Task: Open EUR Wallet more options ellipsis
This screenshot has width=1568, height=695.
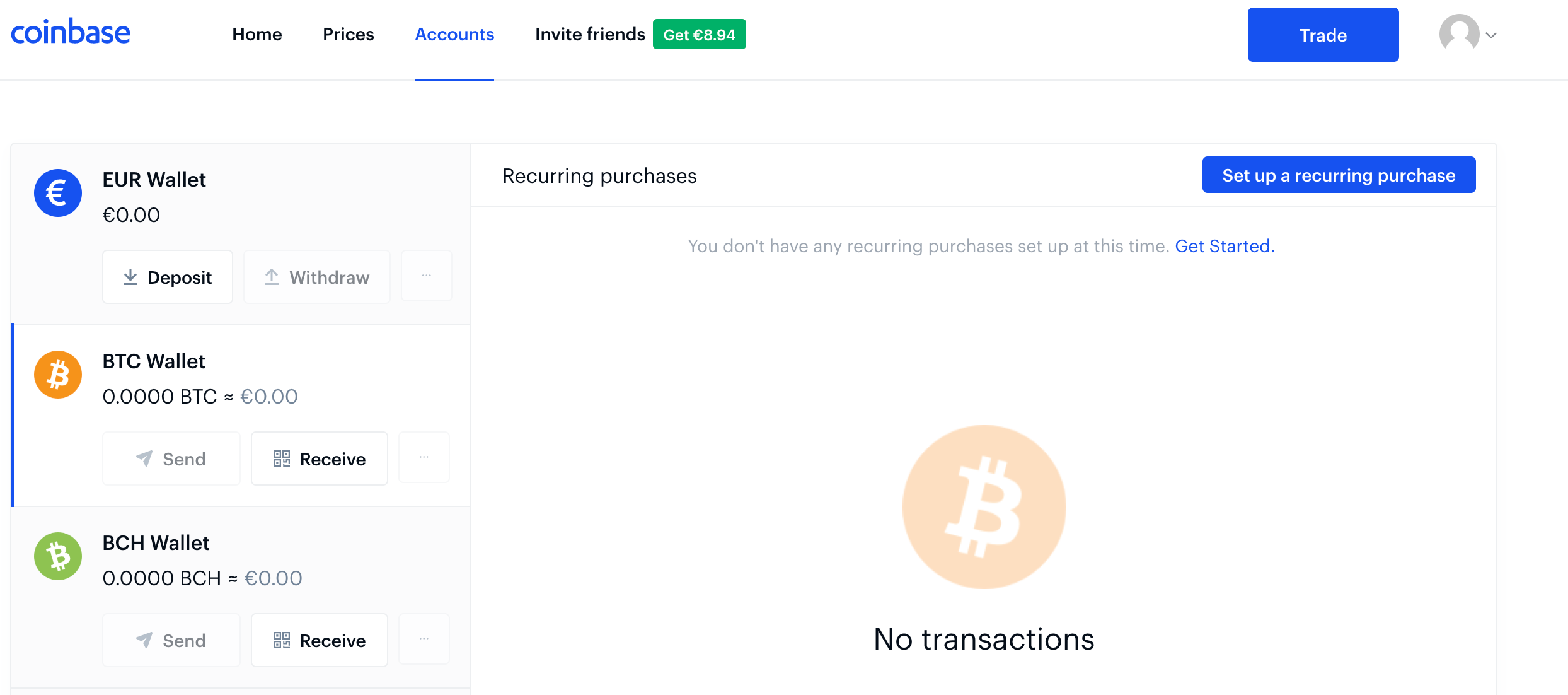Action: 427,276
